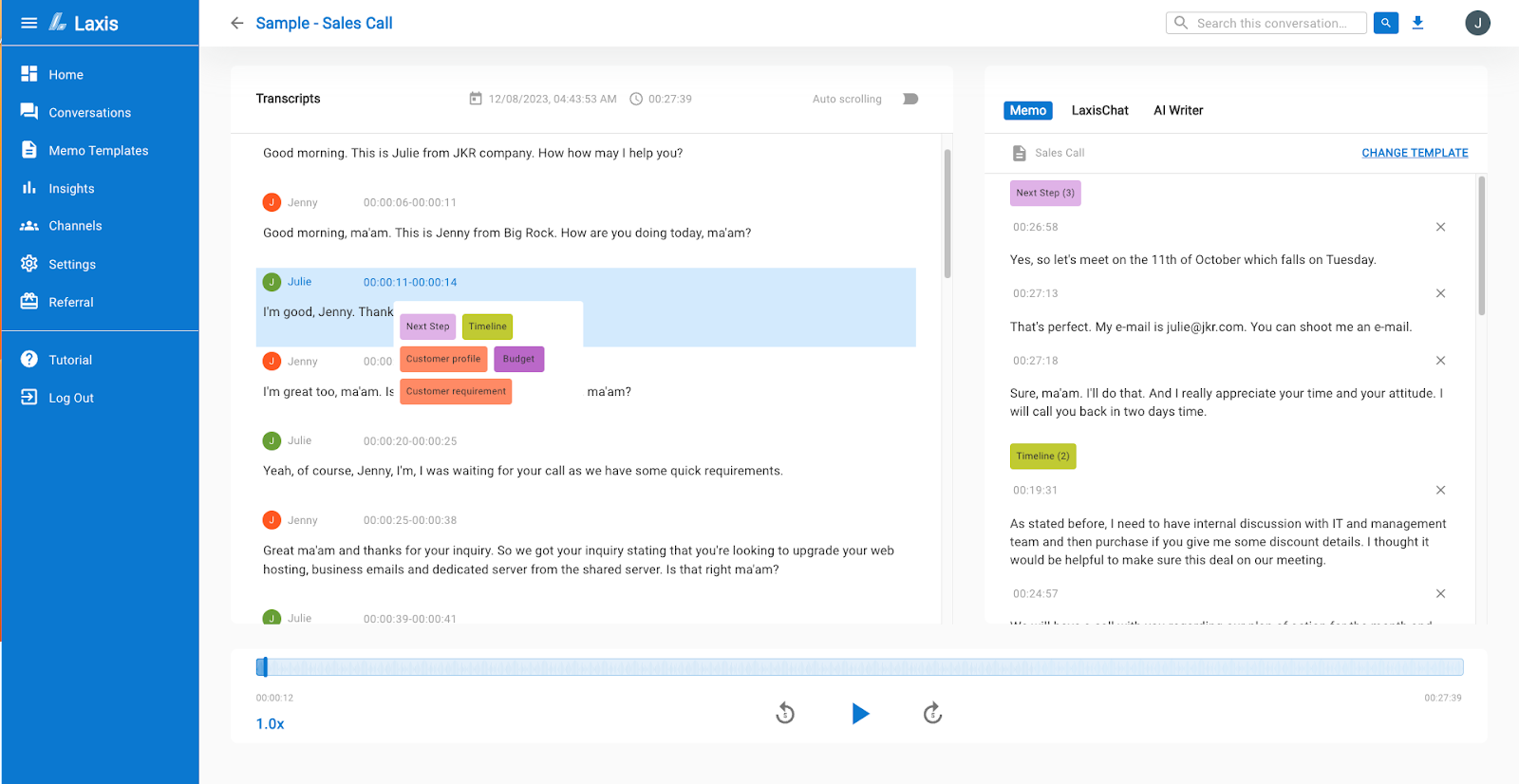Click the Insights bar chart icon
Screen dimensions: 1519x784
(x=29, y=188)
